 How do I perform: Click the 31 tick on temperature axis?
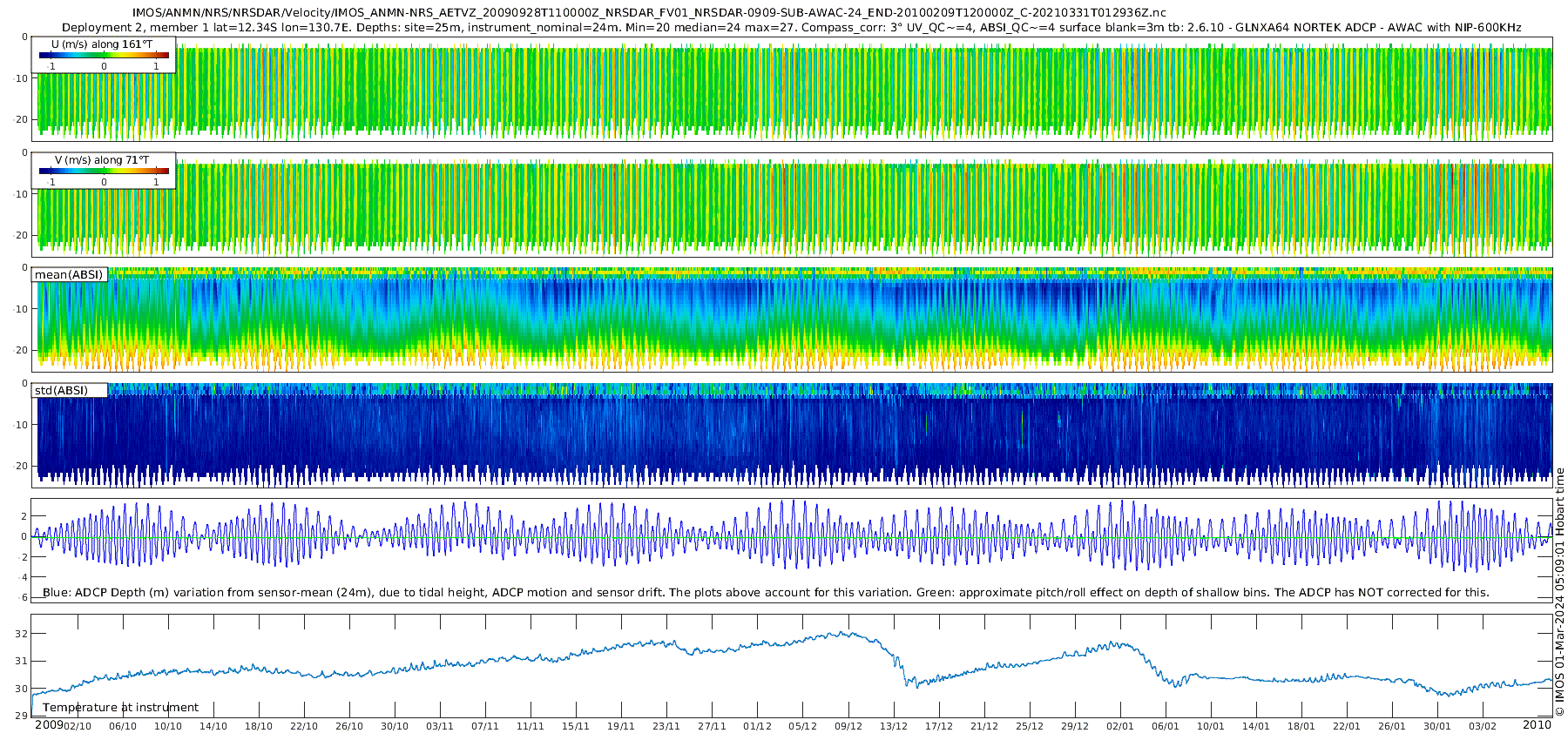tap(22, 661)
